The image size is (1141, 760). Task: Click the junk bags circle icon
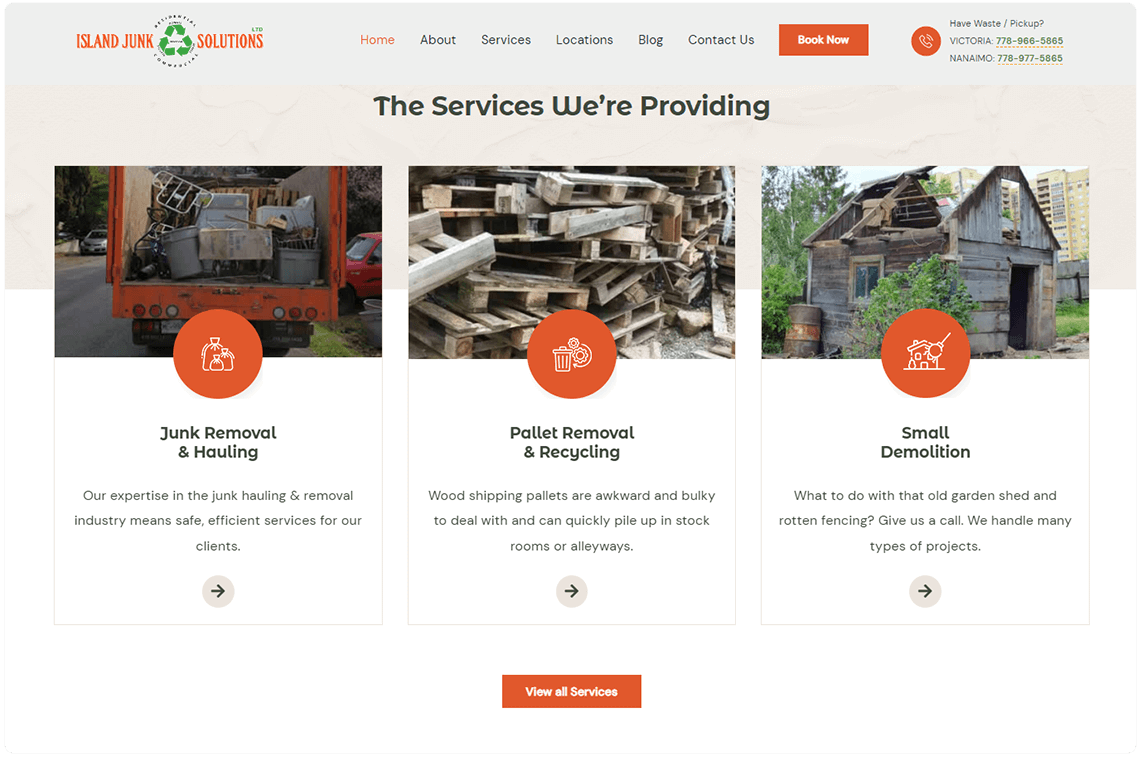pos(218,354)
